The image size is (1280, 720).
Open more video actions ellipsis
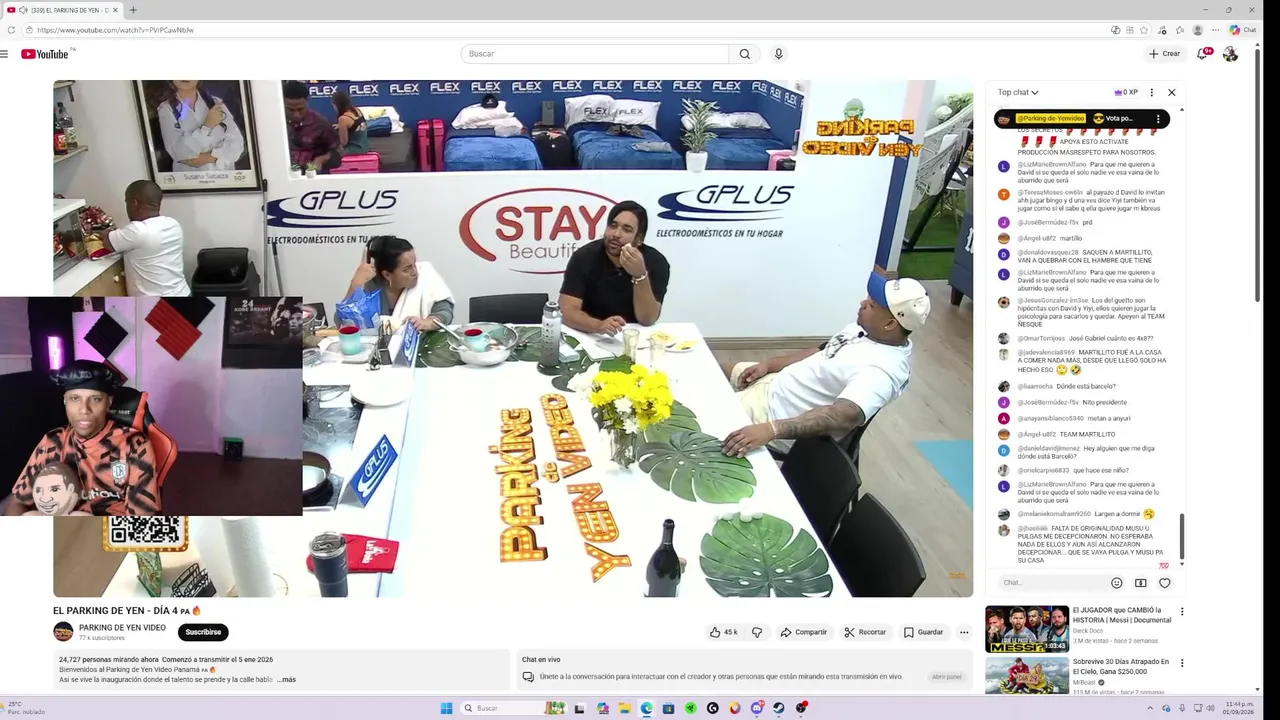(x=964, y=632)
